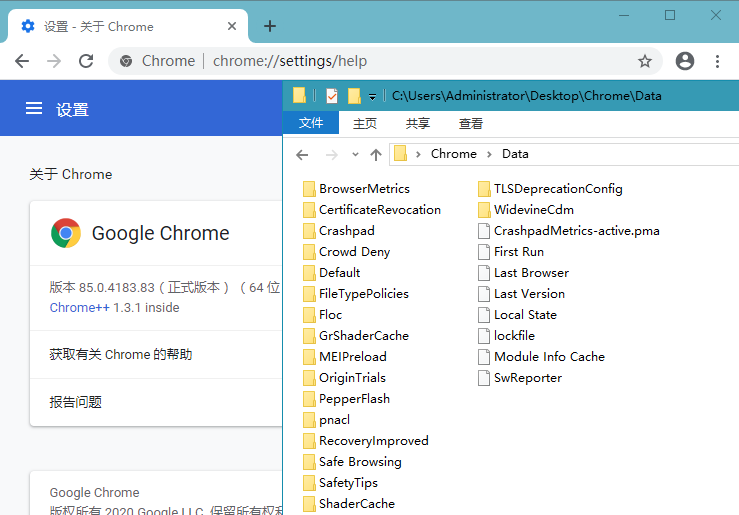Click the 关于 Chrome heading
The image size is (739, 515).
point(71,174)
